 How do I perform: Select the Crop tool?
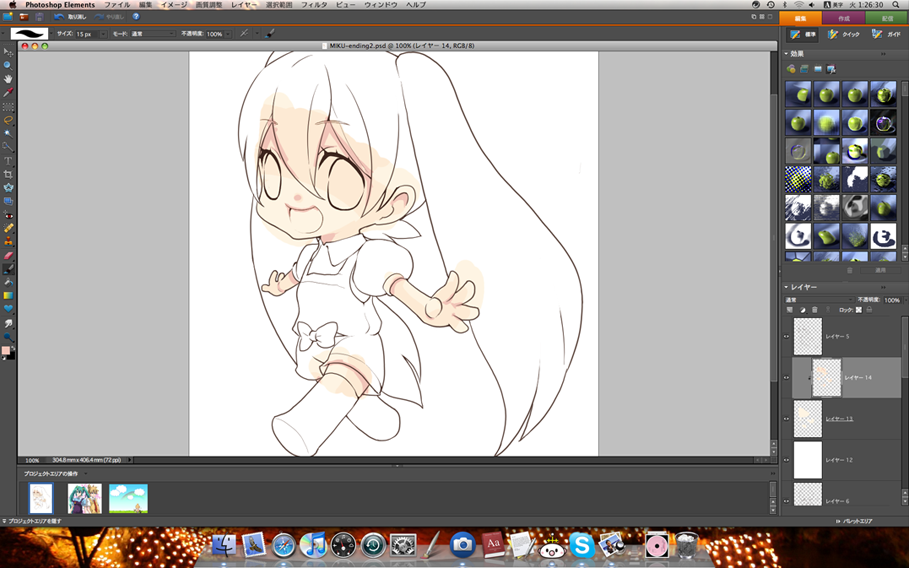pos(8,174)
